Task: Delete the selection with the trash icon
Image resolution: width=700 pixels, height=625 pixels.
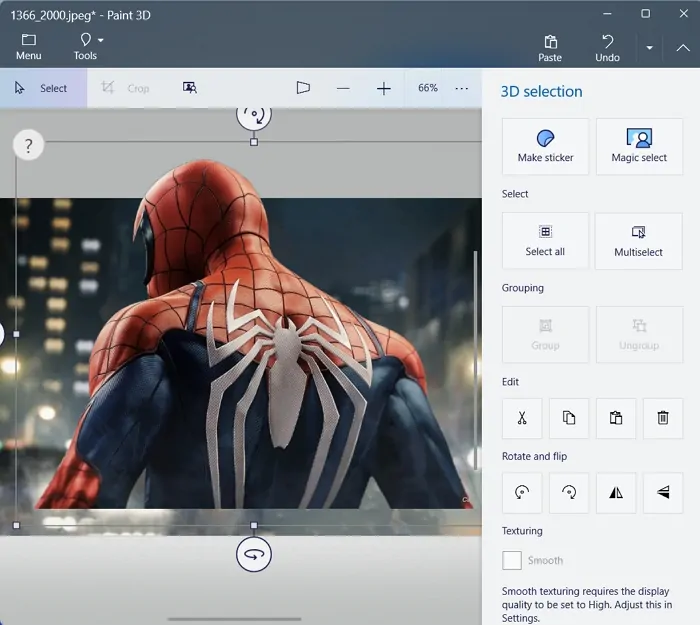Action: coord(663,418)
